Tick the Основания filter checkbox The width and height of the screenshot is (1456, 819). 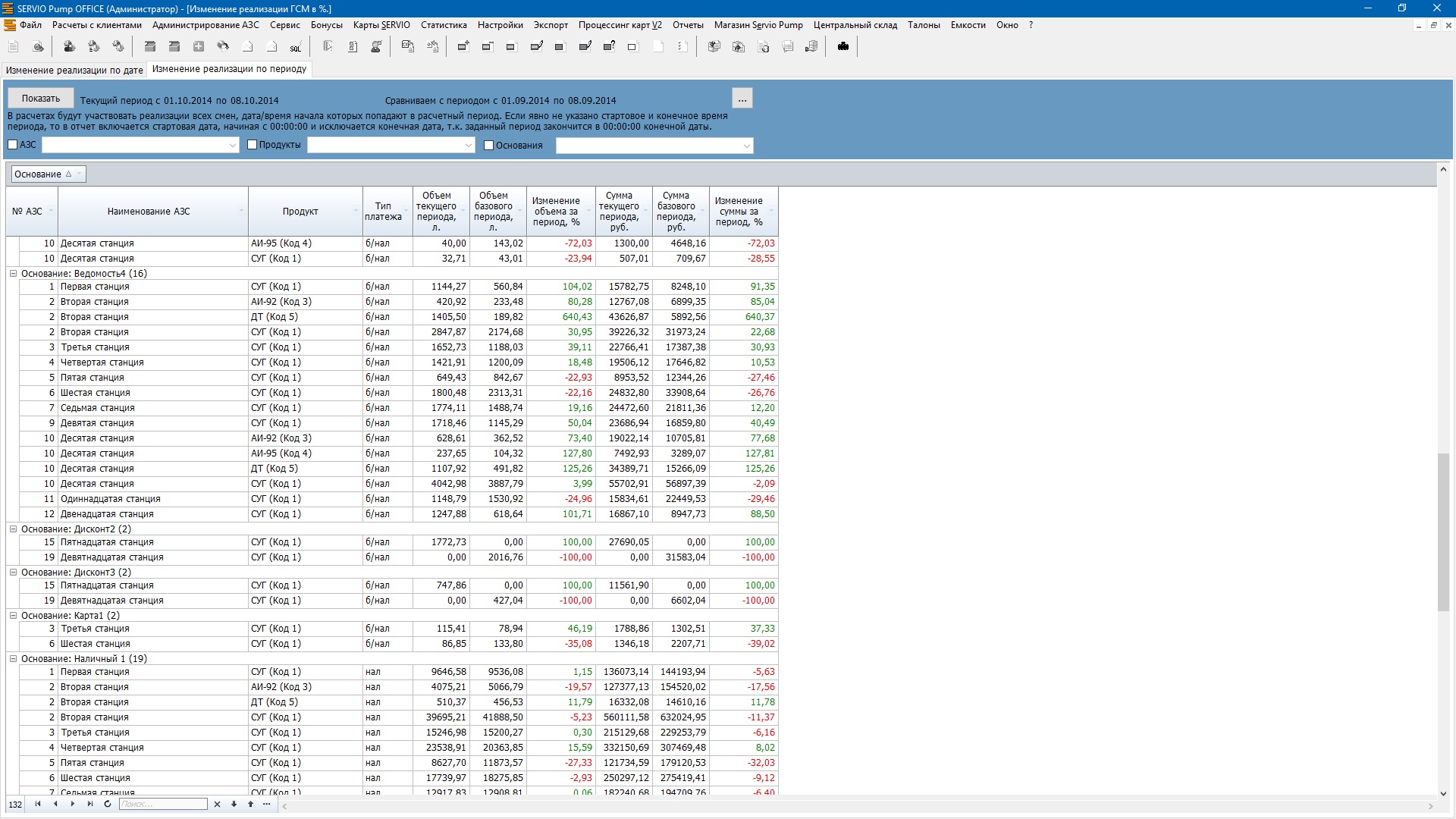(x=489, y=146)
